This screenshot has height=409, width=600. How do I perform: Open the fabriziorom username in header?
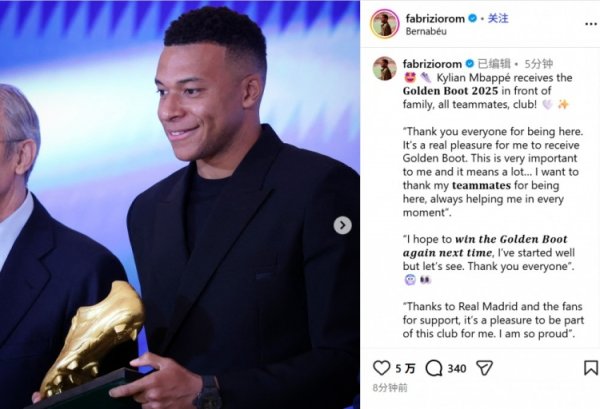point(435,18)
